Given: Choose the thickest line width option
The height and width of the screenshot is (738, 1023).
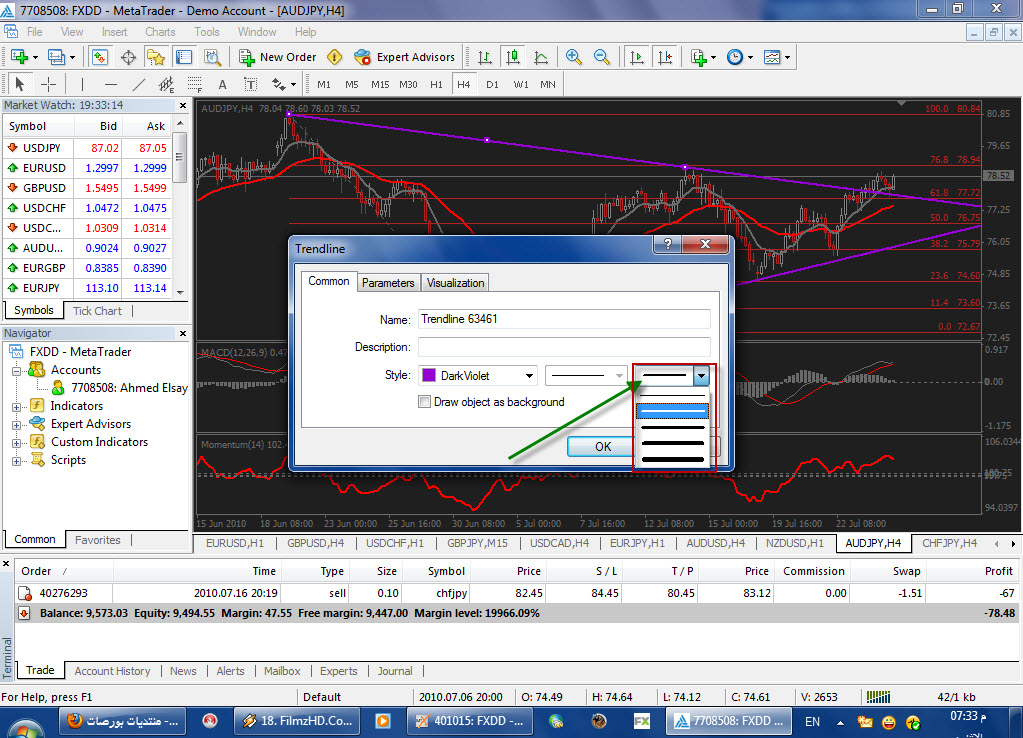Looking at the screenshot, I should 675,459.
